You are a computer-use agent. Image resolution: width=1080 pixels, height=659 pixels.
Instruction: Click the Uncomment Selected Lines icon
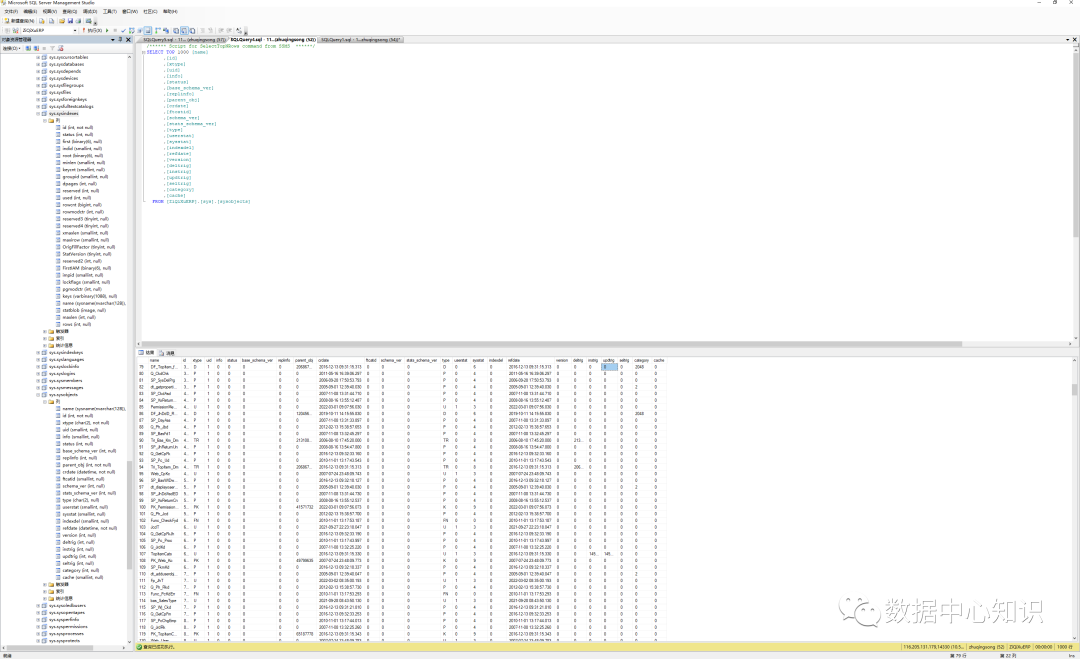[210, 30]
